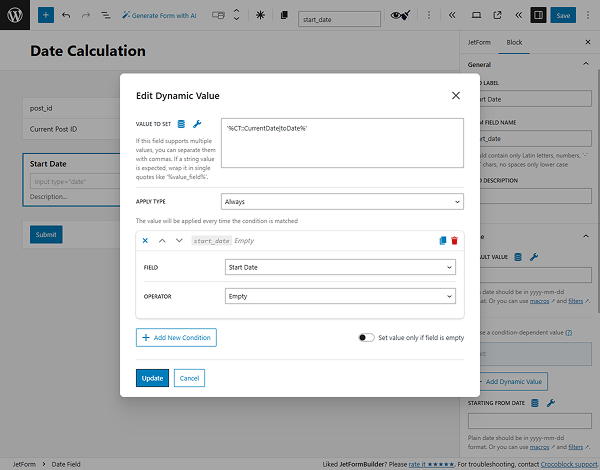Collapse the General panel chevron
The width and height of the screenshot is (600, 470).
point(585,64)
